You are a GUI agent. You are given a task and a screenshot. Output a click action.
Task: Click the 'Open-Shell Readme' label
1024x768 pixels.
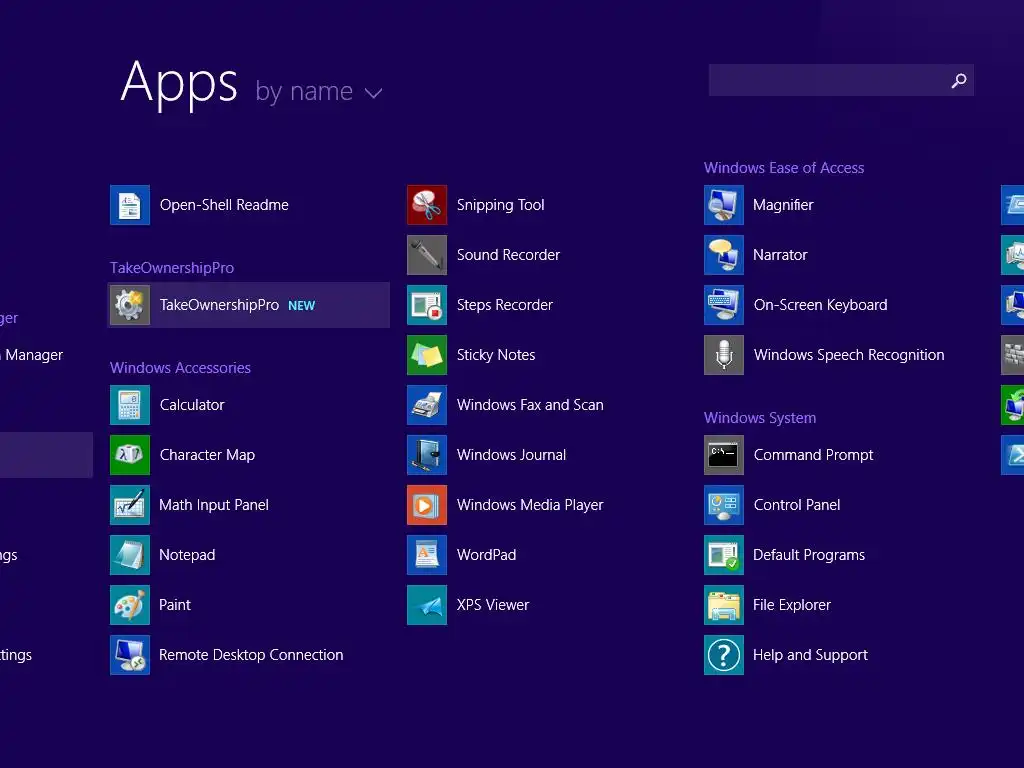[224, 205]
